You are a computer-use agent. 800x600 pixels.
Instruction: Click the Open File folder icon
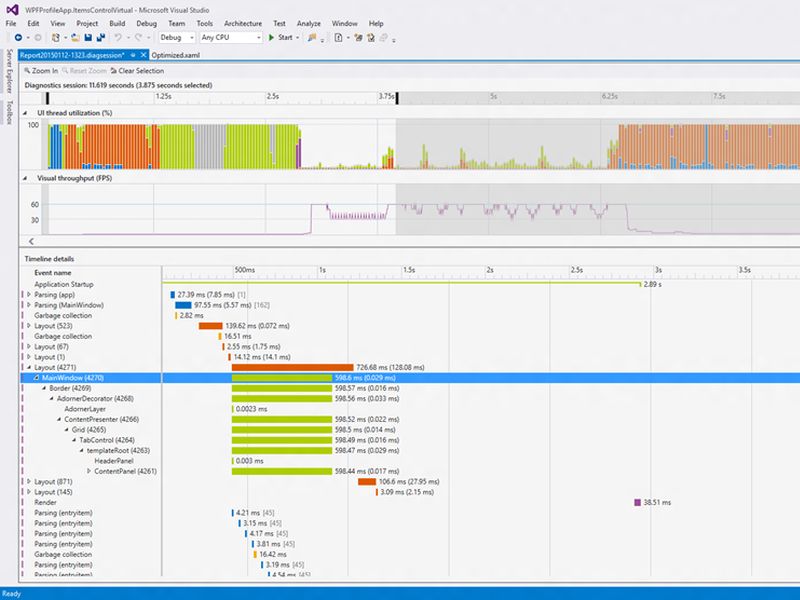point(75,37)
